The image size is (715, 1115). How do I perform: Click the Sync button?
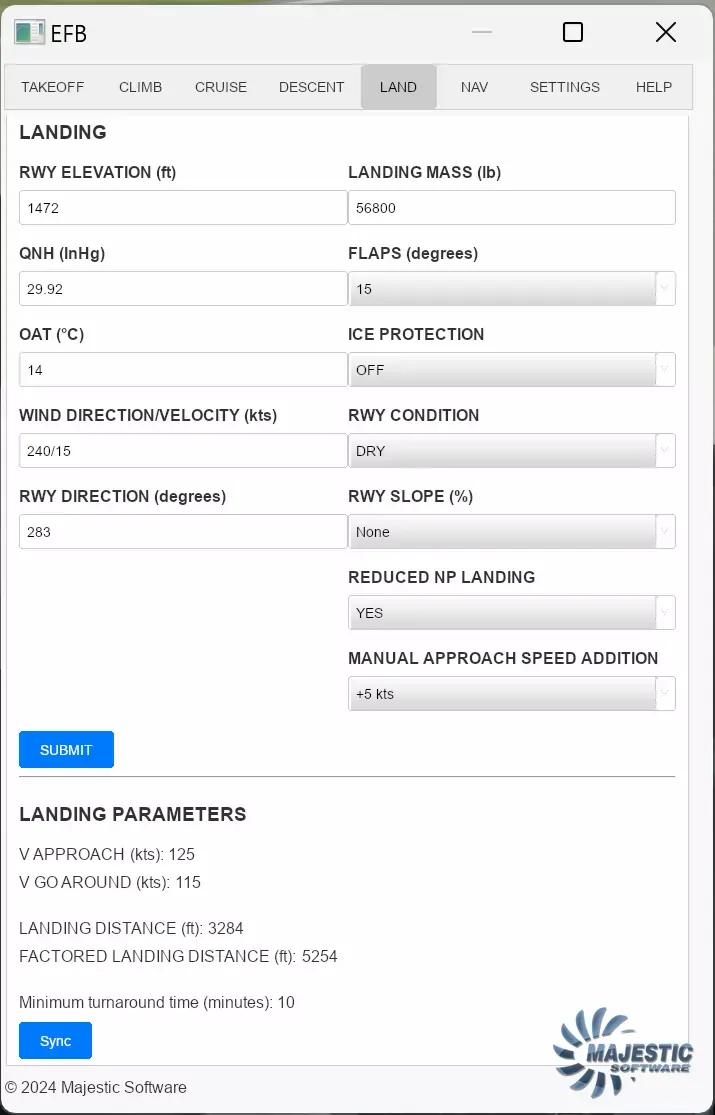coord(55,1041)
